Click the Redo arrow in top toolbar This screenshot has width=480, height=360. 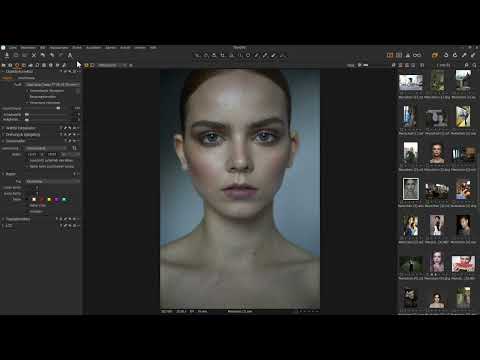[x=52, y=55]
